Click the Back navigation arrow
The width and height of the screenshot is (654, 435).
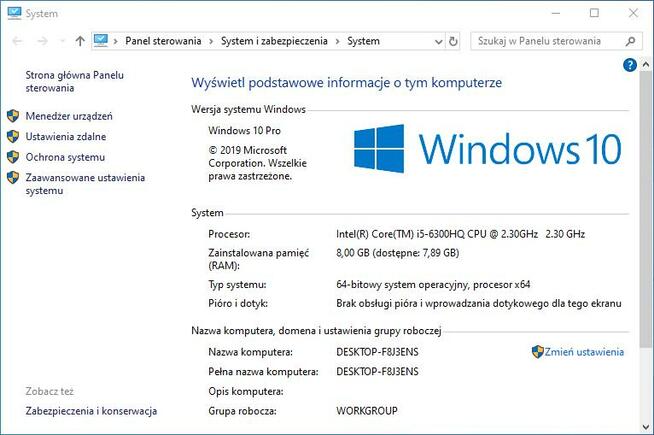click(x=18, y=41)
